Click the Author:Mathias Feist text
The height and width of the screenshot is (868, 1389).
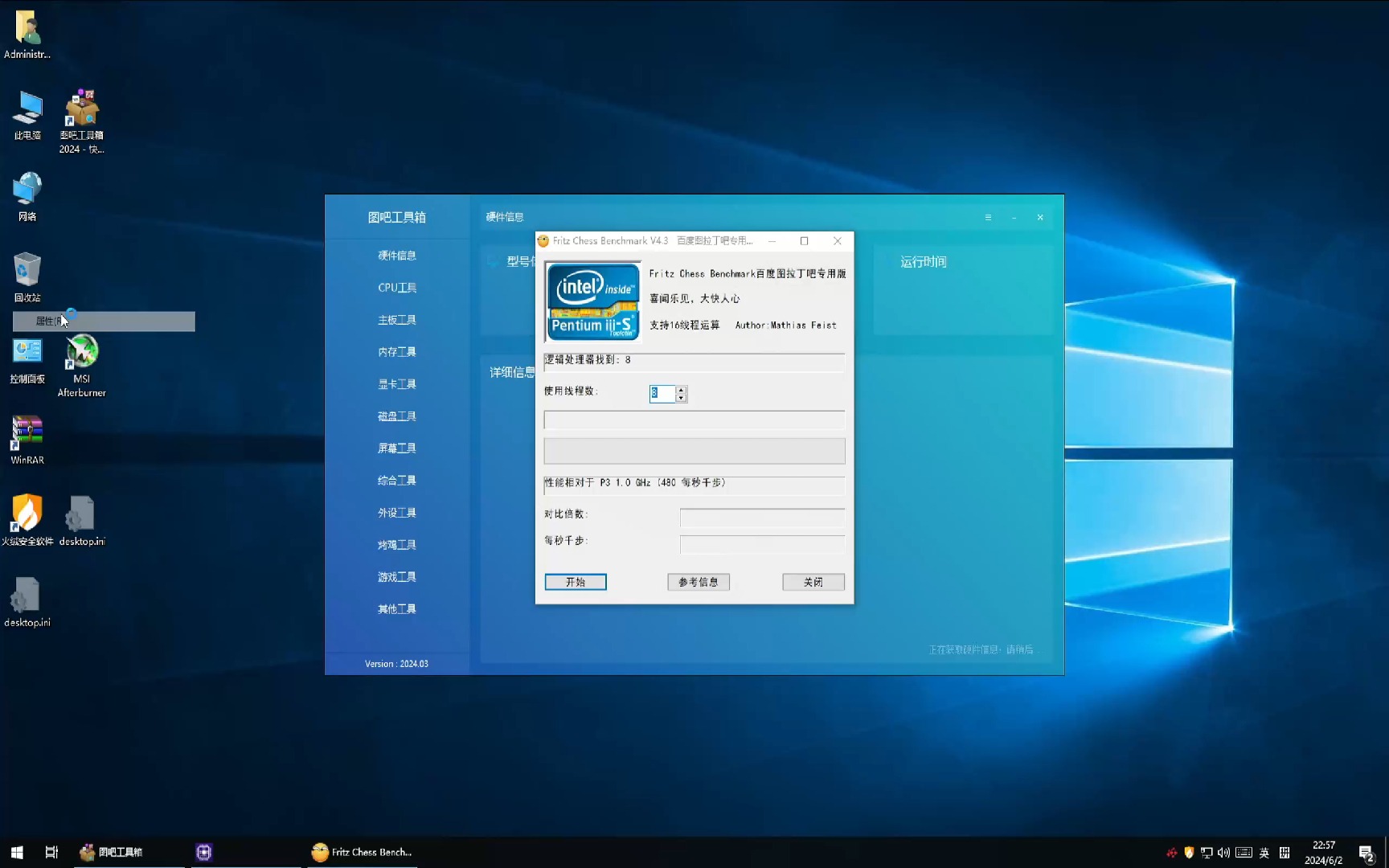[x=785, y=325]
